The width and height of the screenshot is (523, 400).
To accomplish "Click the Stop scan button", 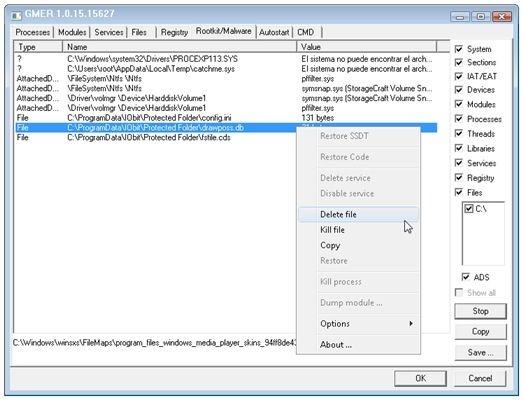I will (480, 311).
